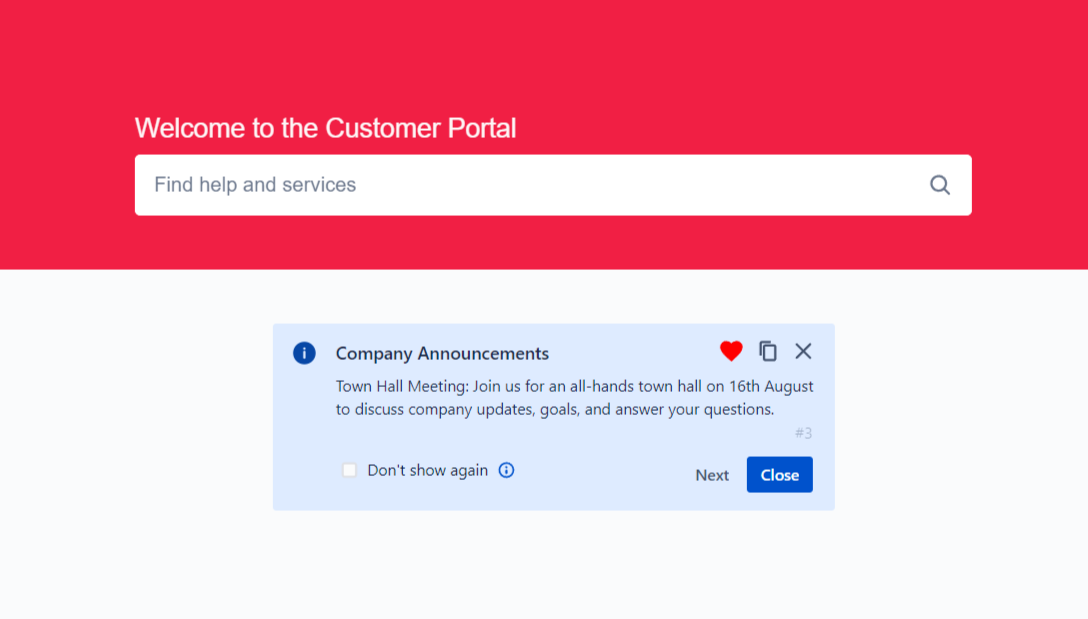Tick the Don't show again checkbox

349,470
